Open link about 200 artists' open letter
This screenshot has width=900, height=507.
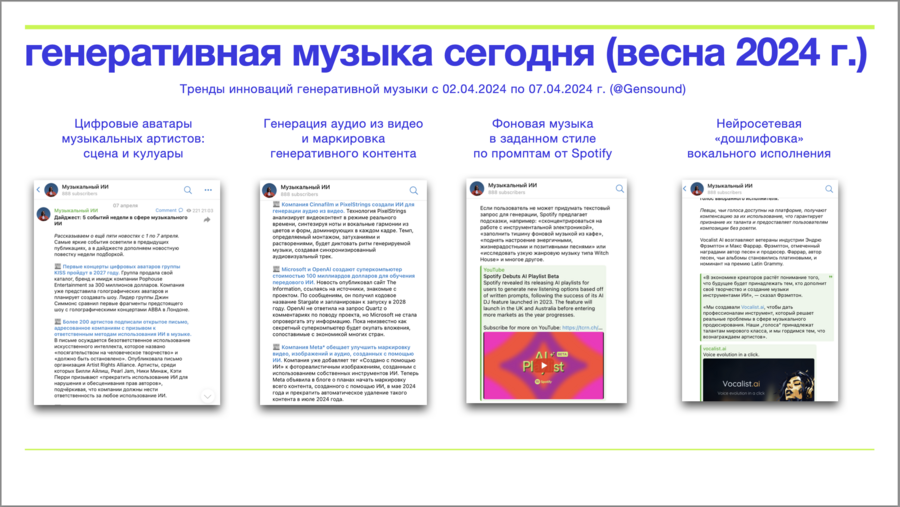click(122, 328)
